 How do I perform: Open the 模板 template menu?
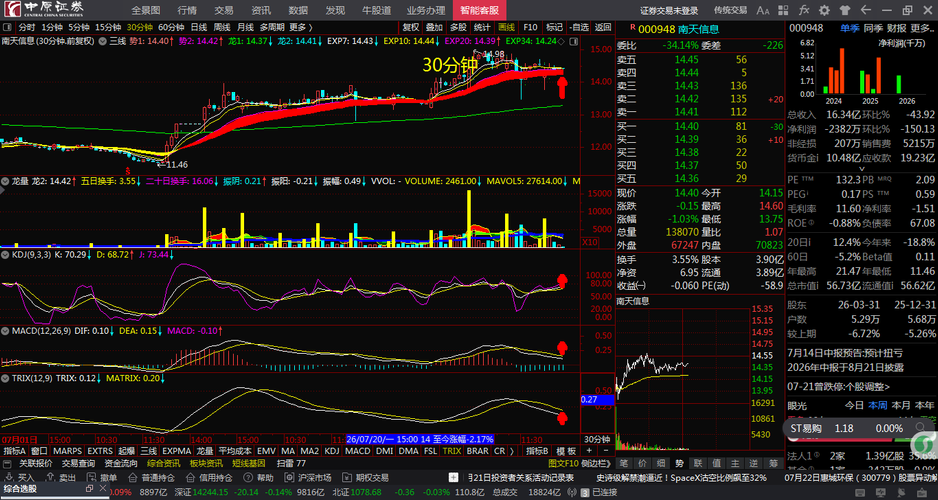[566, 450]
